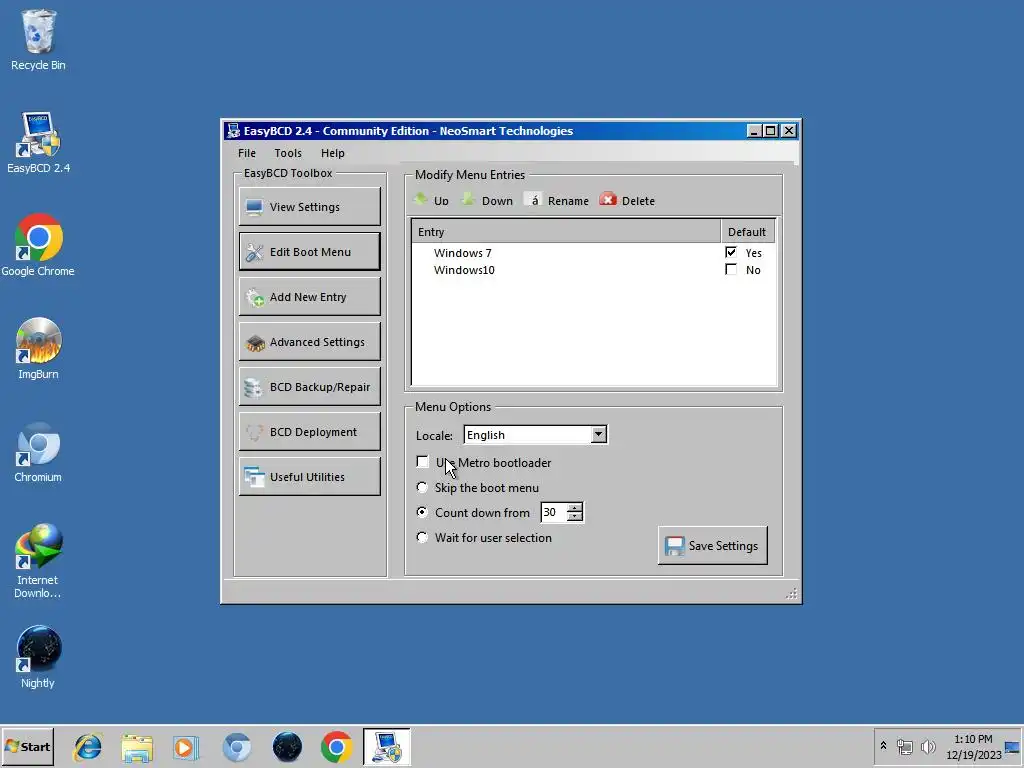Open Windows Media Player from taskbar
The height and width of the screenshot is (768, 1024).
[185, 747]
